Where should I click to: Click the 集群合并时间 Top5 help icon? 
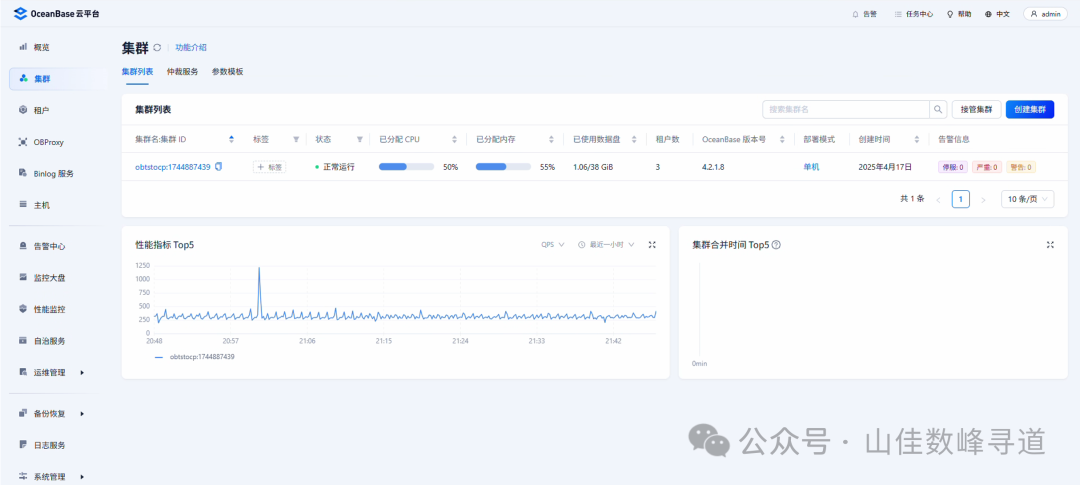(776, 245)
